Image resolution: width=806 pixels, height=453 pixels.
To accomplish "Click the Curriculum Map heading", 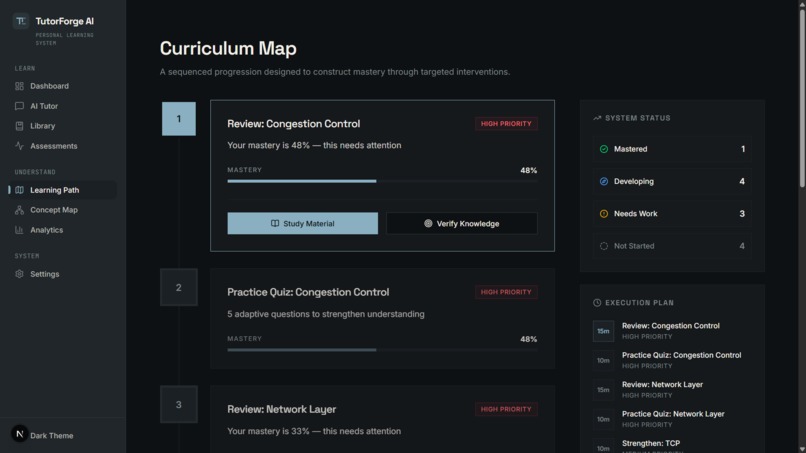I will coord(228,48).
